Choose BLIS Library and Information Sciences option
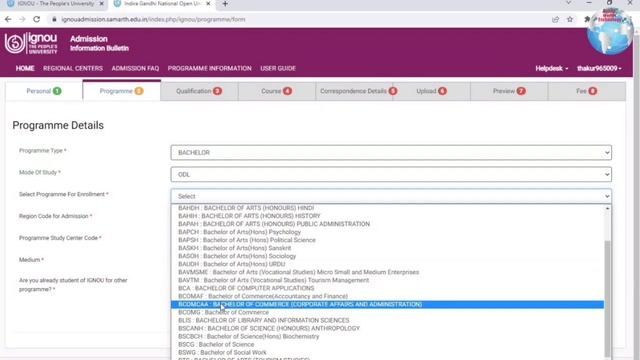This screenshot has width=640, height=360. (x=387, y=320)
